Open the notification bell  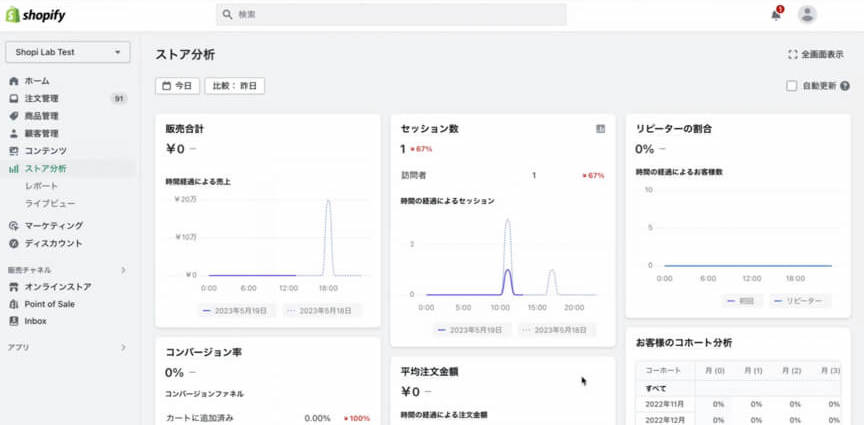[x=776, y=15]
